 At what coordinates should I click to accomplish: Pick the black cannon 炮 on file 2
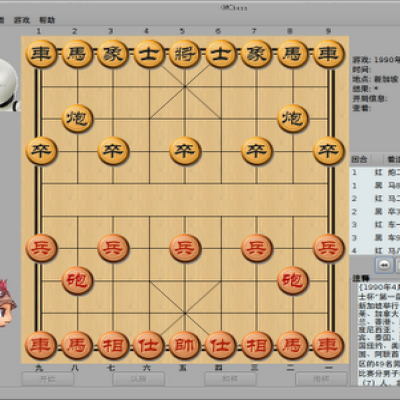coord(77,119)
